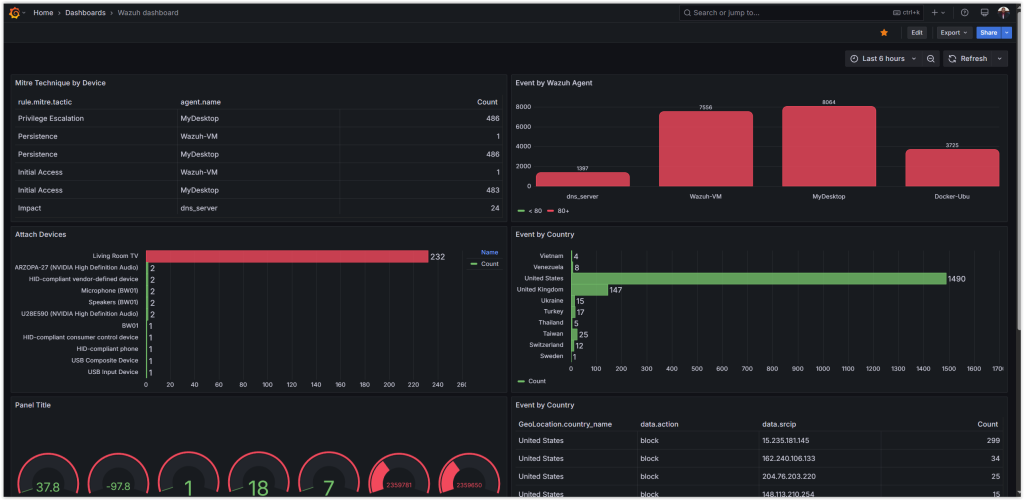Sort legend by the Name header

(489, 252)
